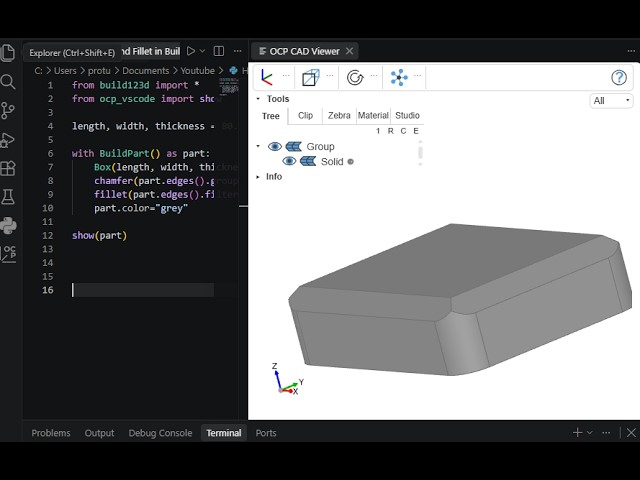Viewport: 640px width, 480px height.
Task: Click the reset view rotation icon
Action: [355, 77]
